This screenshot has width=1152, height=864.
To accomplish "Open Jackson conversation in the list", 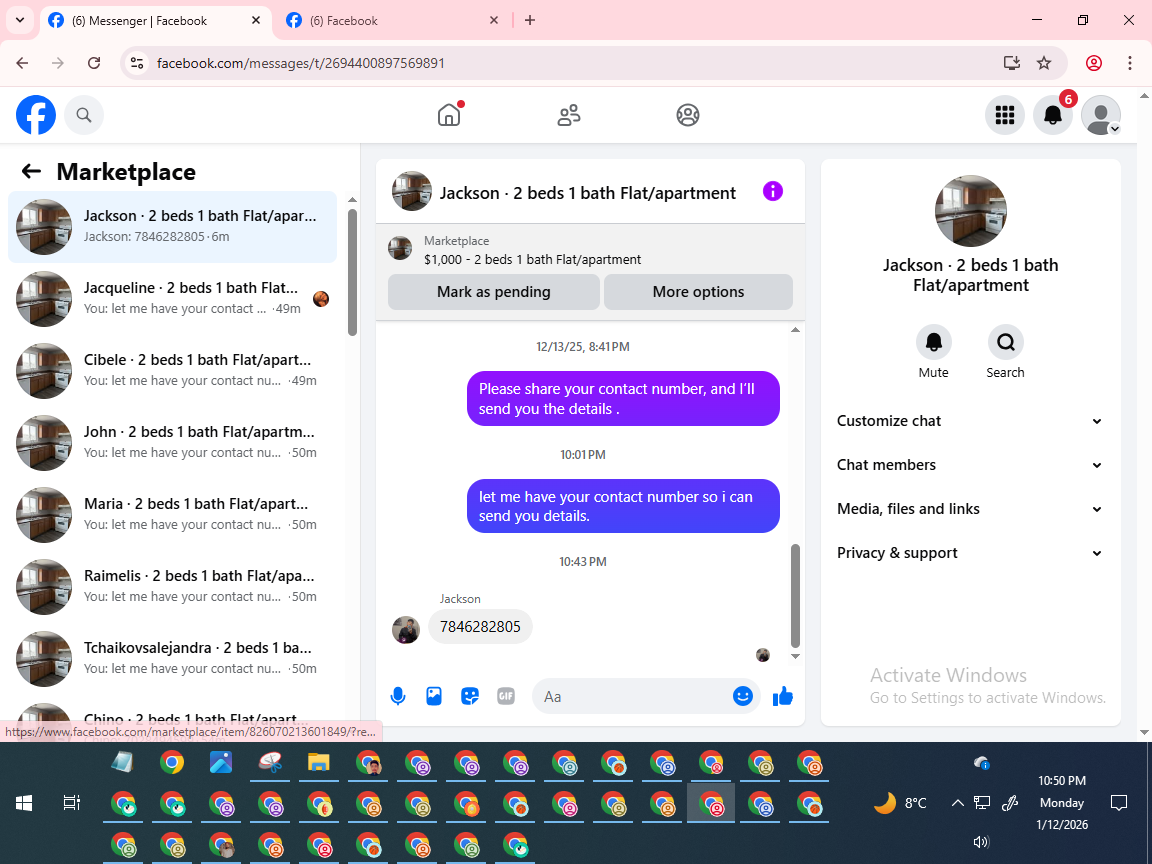I will [x=173, y=226].
